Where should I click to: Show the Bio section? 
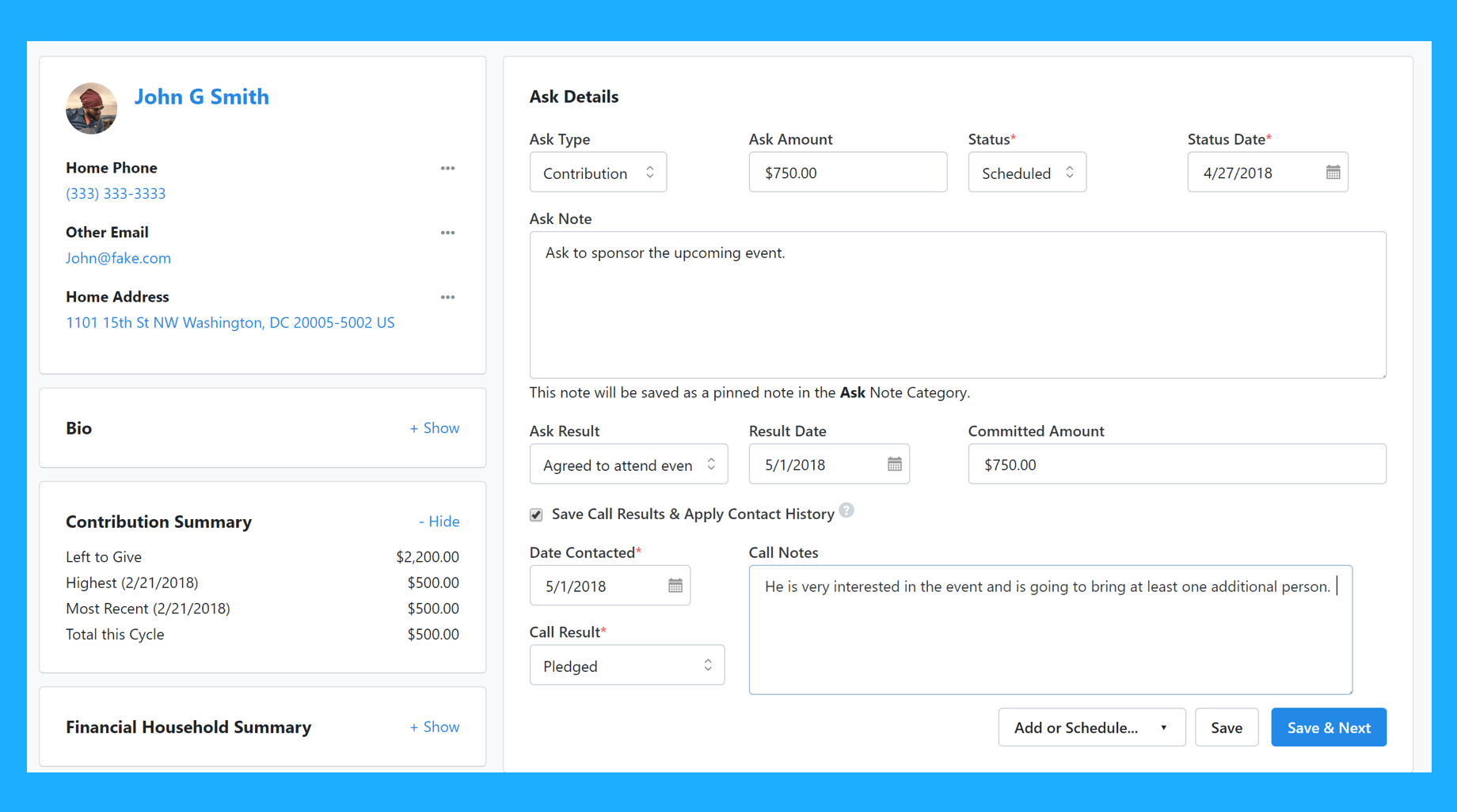(434, 428)
